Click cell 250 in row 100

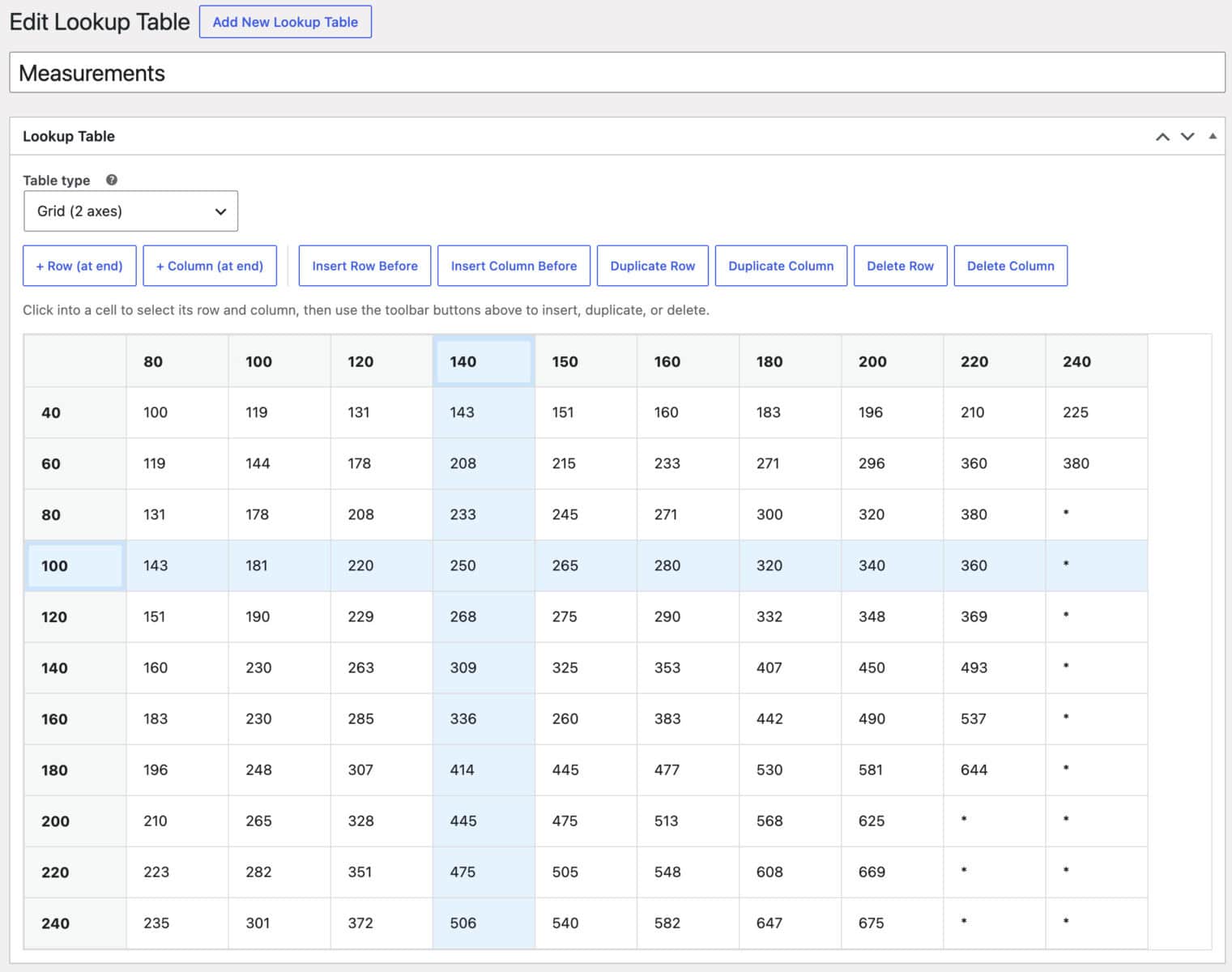coord(484,565)
